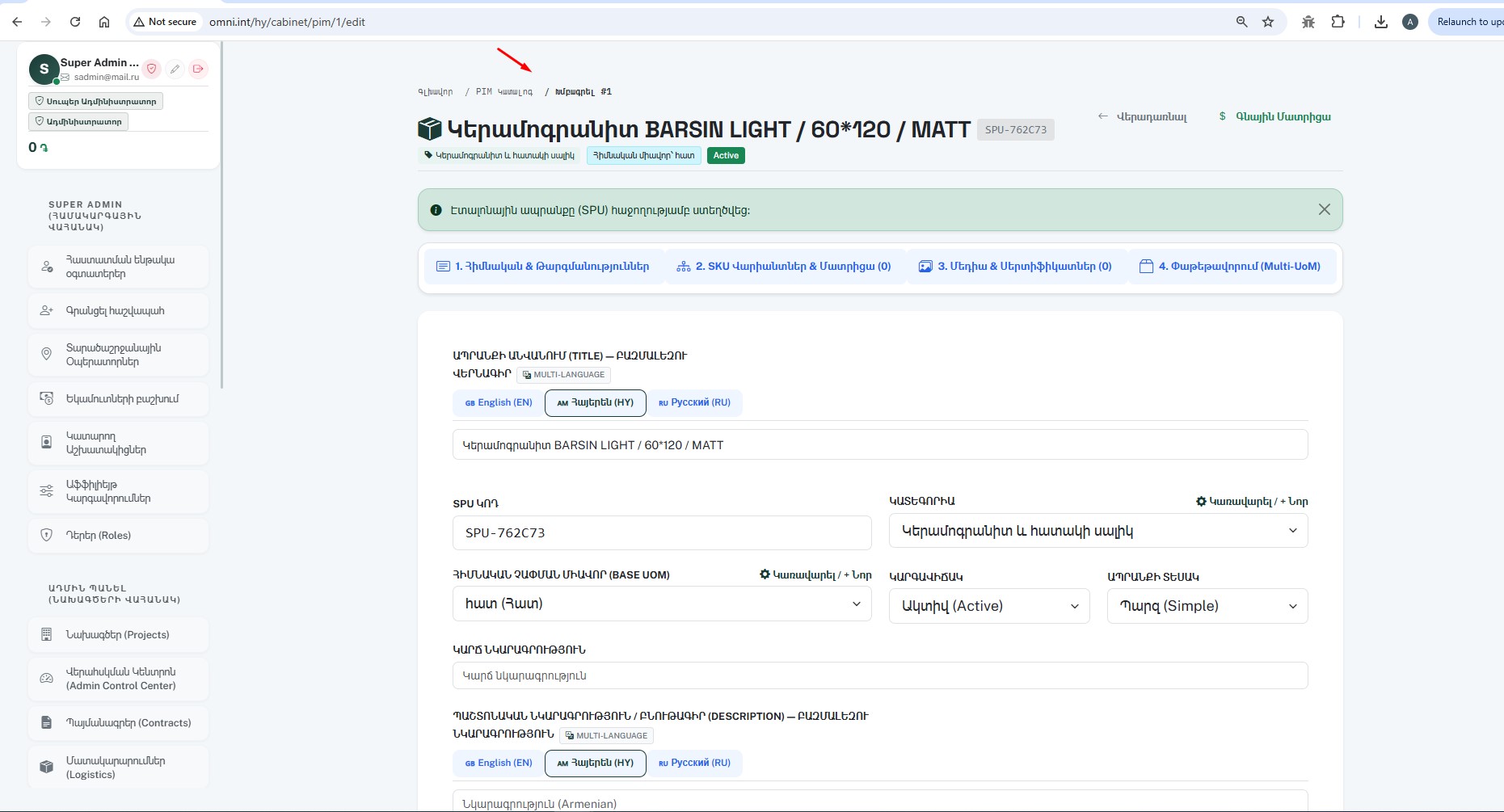Click the red shield icon in profile card

click(151, 69)
